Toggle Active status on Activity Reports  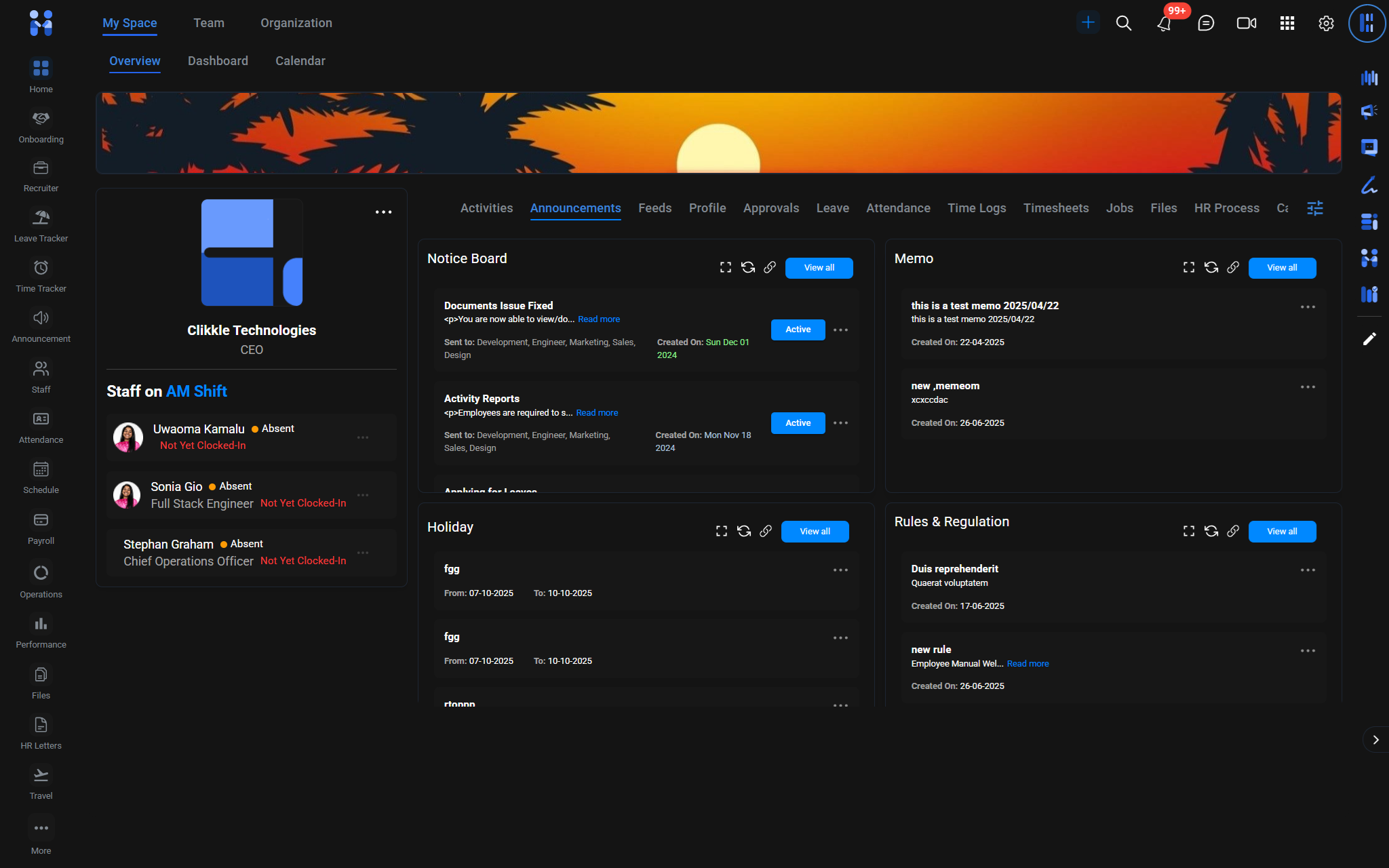798,423
